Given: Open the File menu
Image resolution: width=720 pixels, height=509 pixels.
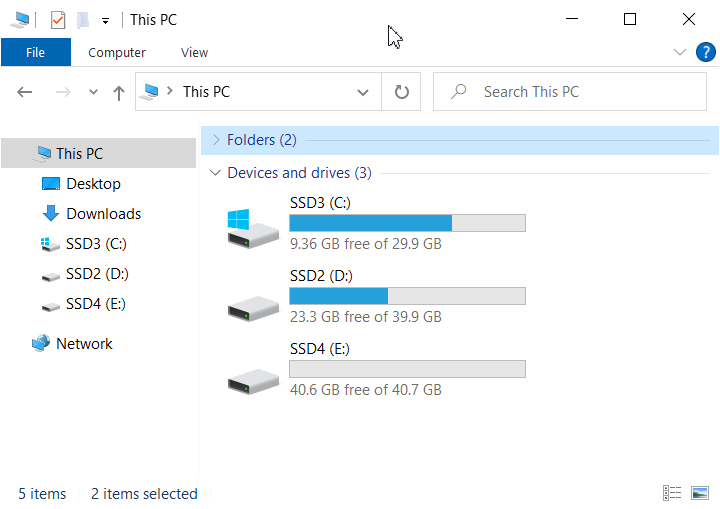Looking at the screenshot, I should tap(36, 52).
